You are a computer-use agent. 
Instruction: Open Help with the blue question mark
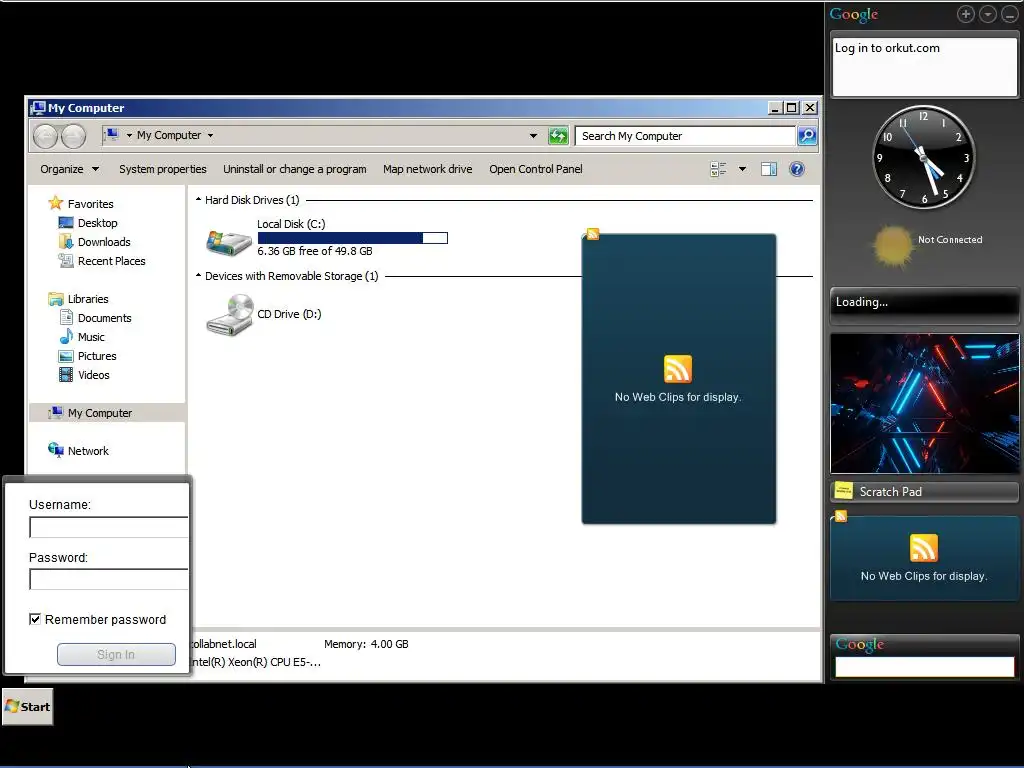coord(797,169)
